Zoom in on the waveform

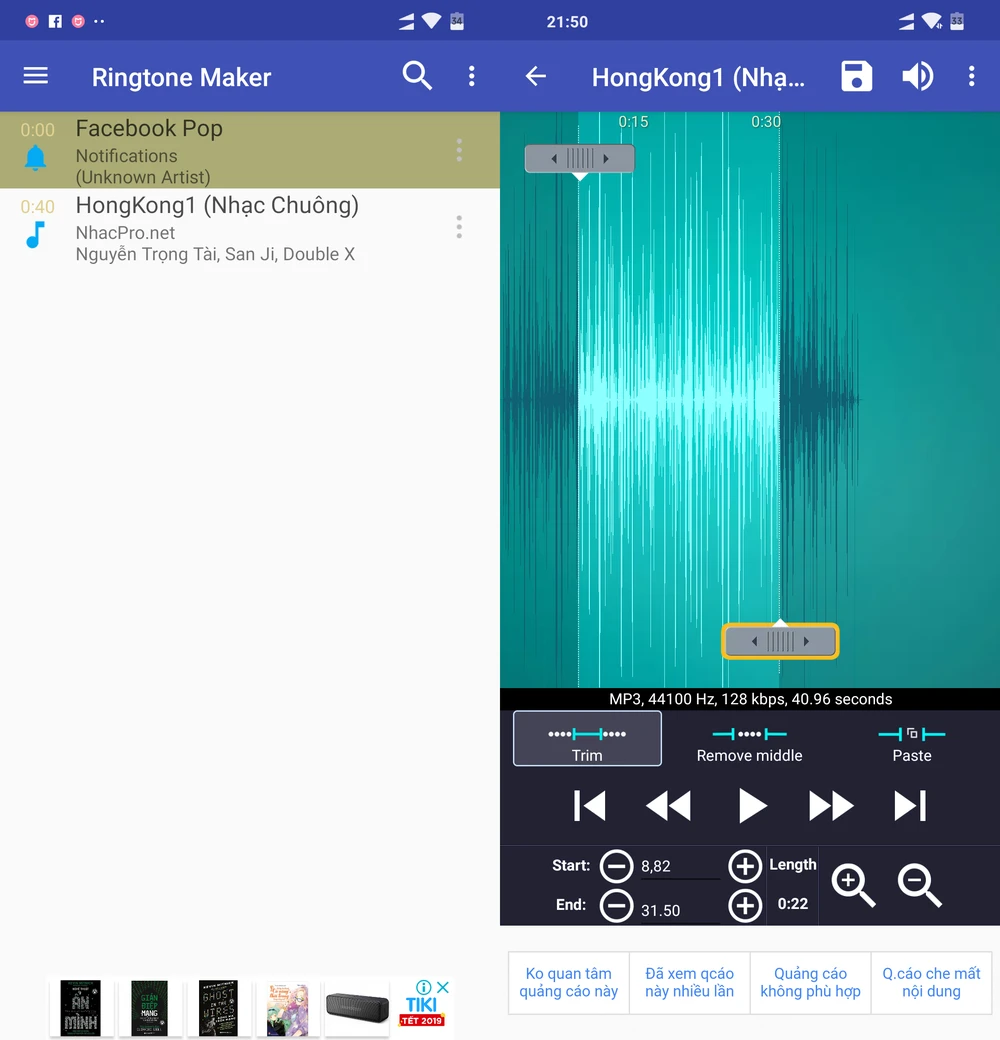pyautogui.click(x=853, y=885)
